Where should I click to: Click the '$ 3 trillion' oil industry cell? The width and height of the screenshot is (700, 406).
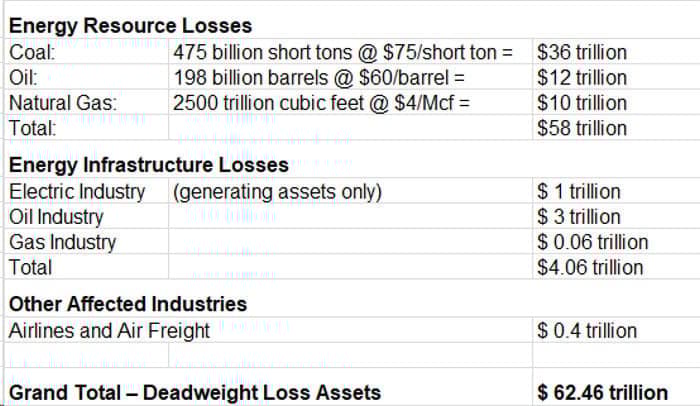579,216
